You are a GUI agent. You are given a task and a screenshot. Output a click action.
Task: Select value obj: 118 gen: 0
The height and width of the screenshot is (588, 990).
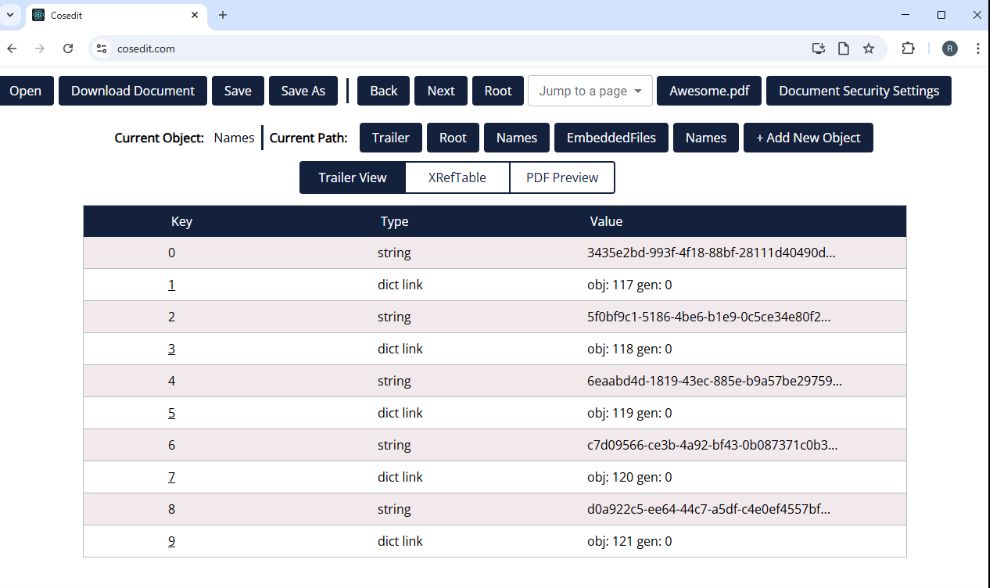click(x=629, y=349)
